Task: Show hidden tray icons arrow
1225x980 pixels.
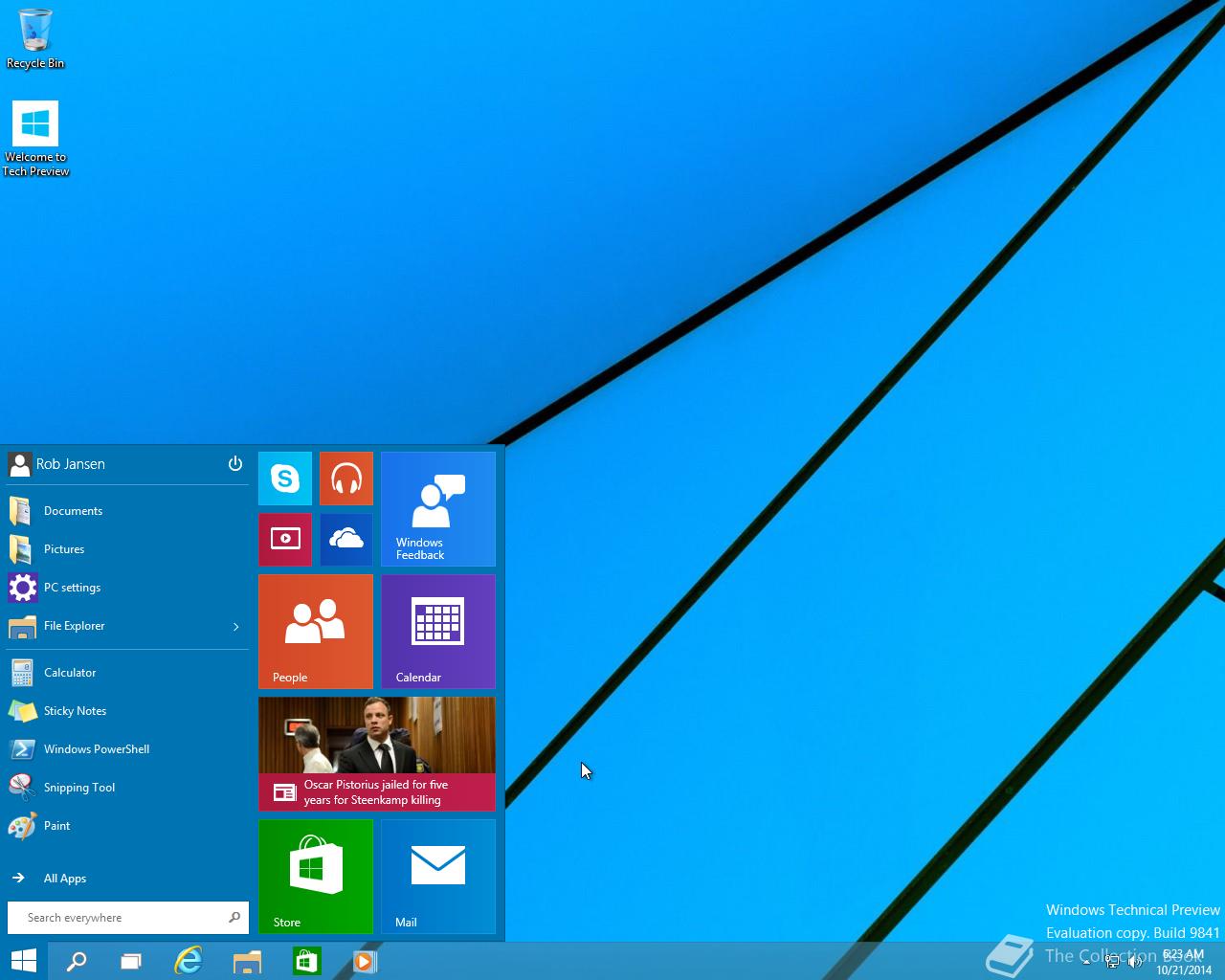Action: pyautogui.click(x=1086, y=963)
